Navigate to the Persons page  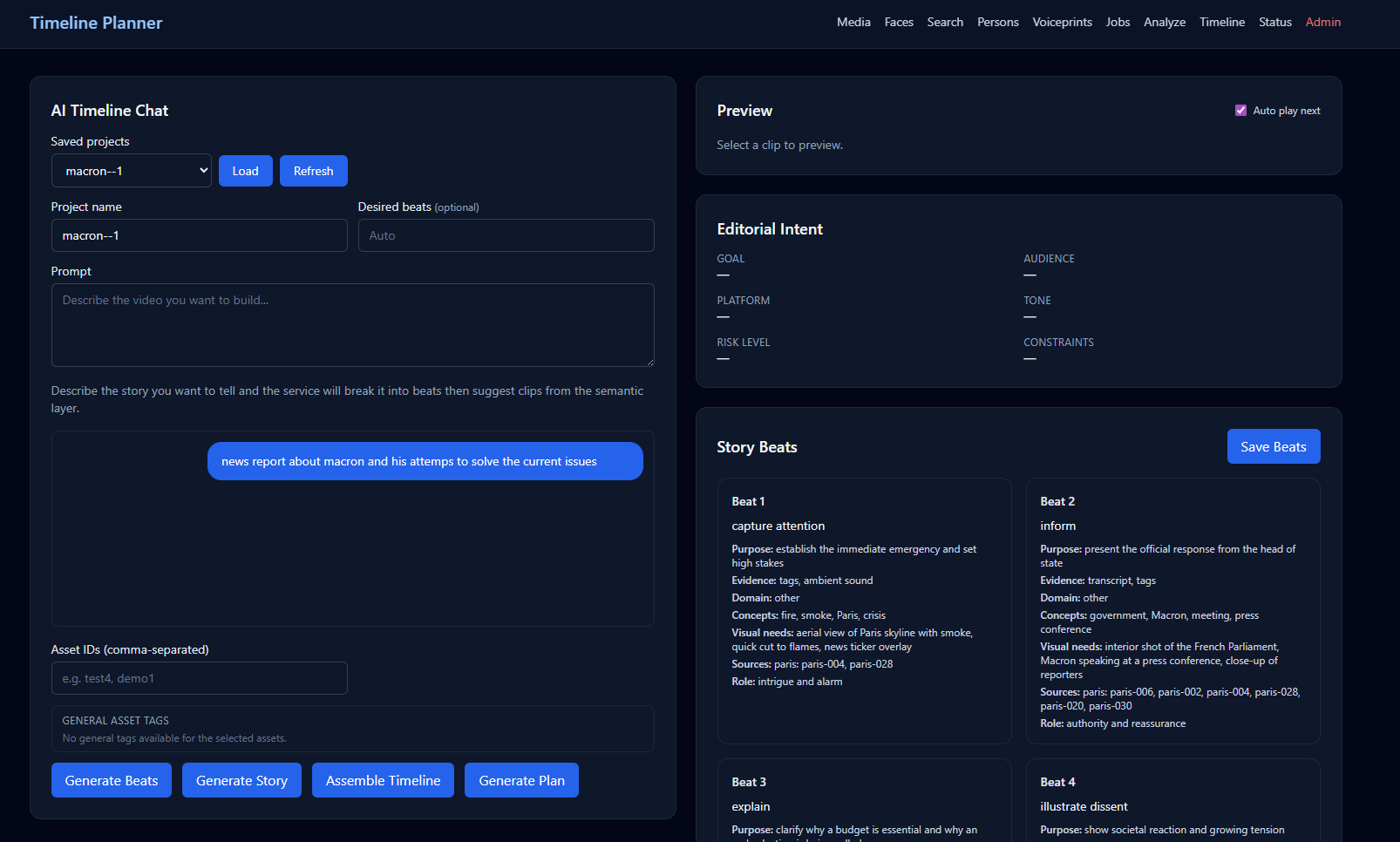tap(997, 22)
